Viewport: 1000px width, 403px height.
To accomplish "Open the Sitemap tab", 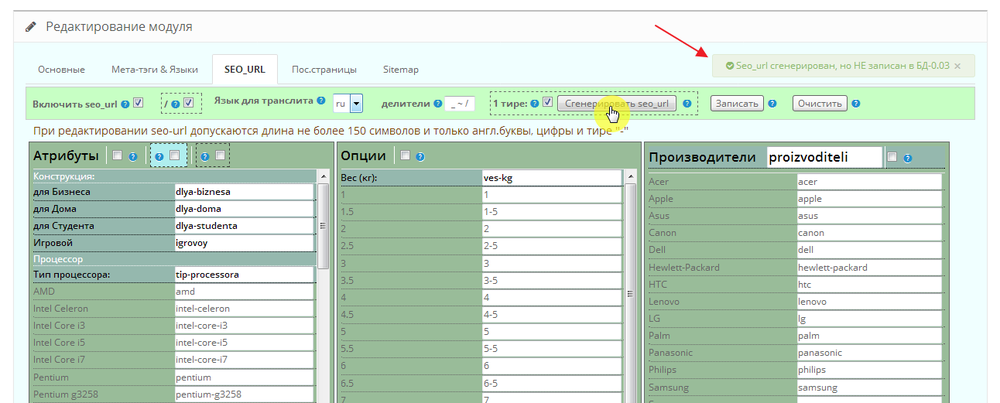I will (x=400, y=69).
